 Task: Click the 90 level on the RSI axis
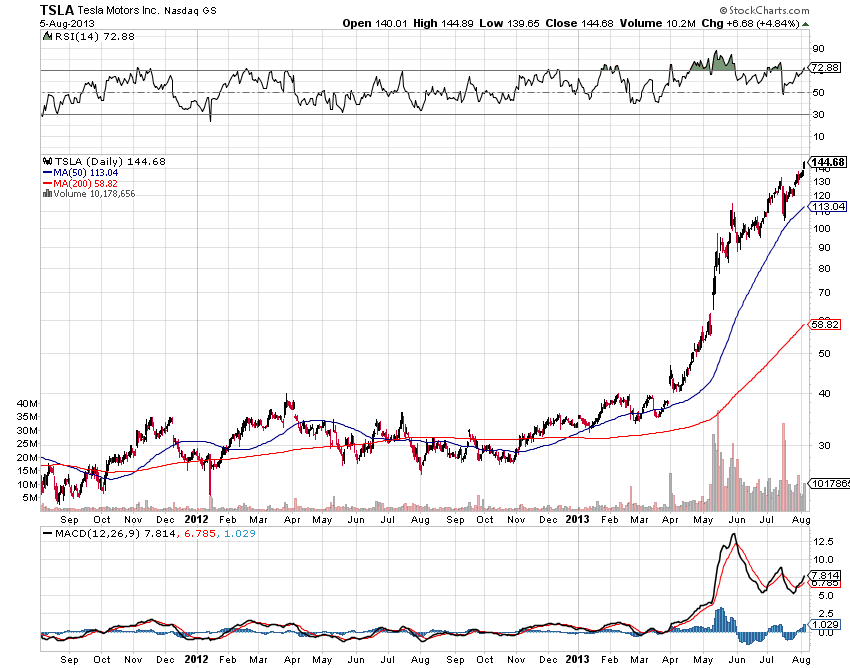tap(818, 49)
